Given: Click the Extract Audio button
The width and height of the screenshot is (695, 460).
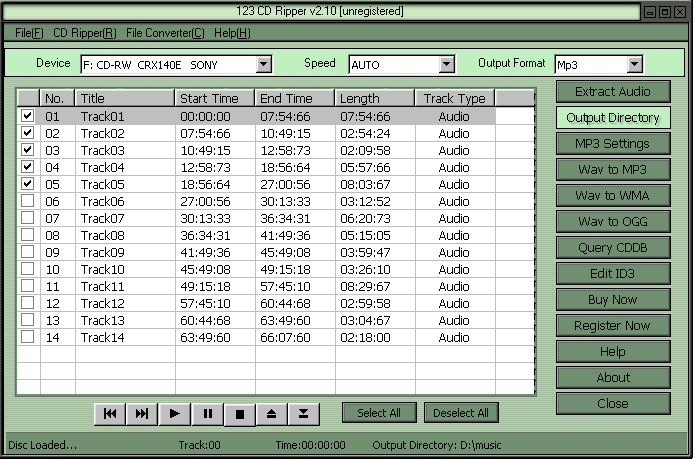Looking at the screenshot, I should coord(613,92).
